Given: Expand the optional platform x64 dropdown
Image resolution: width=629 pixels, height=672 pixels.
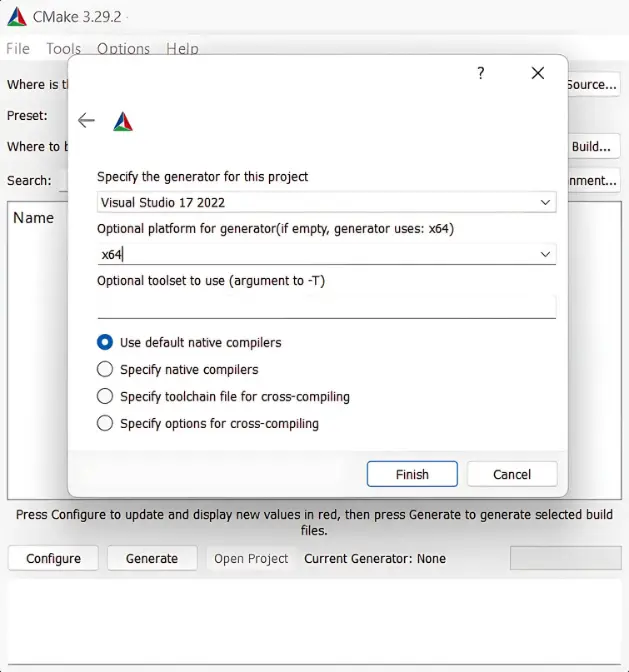Looking at the screenshot, I should tap(545, 254).
